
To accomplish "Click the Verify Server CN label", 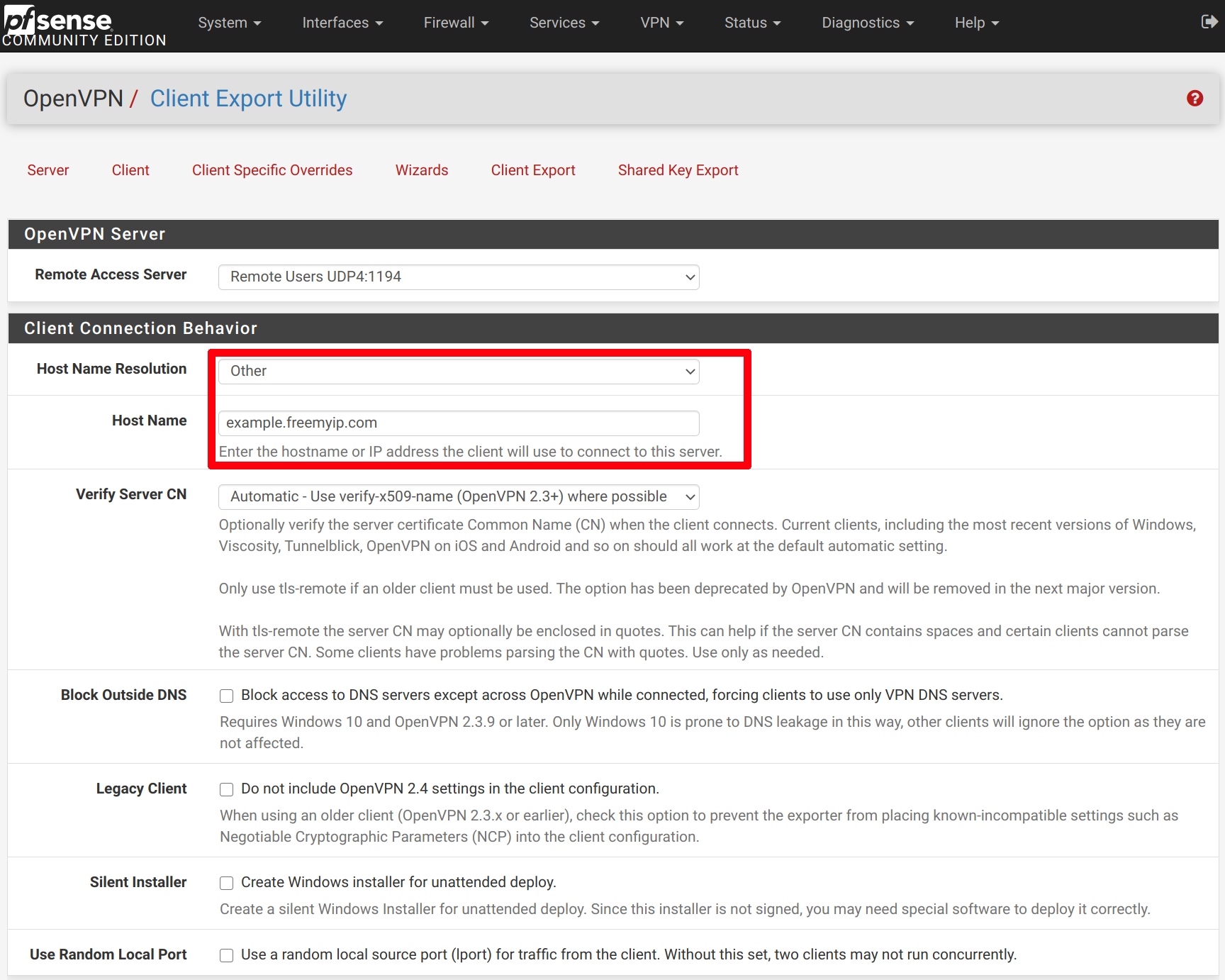I will 131,494.
